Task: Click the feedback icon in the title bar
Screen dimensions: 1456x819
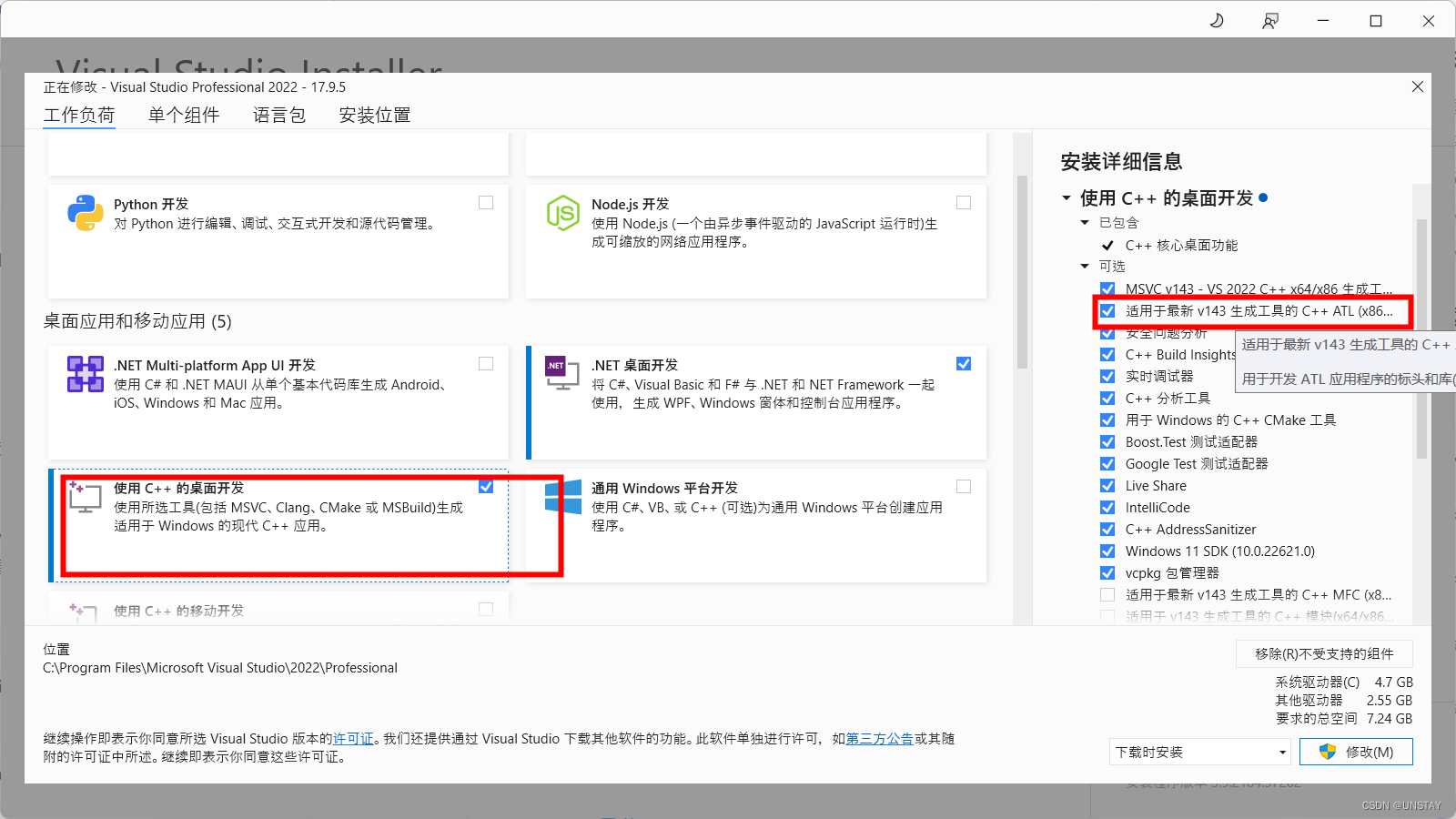Action: click(x=1269, y=20)
